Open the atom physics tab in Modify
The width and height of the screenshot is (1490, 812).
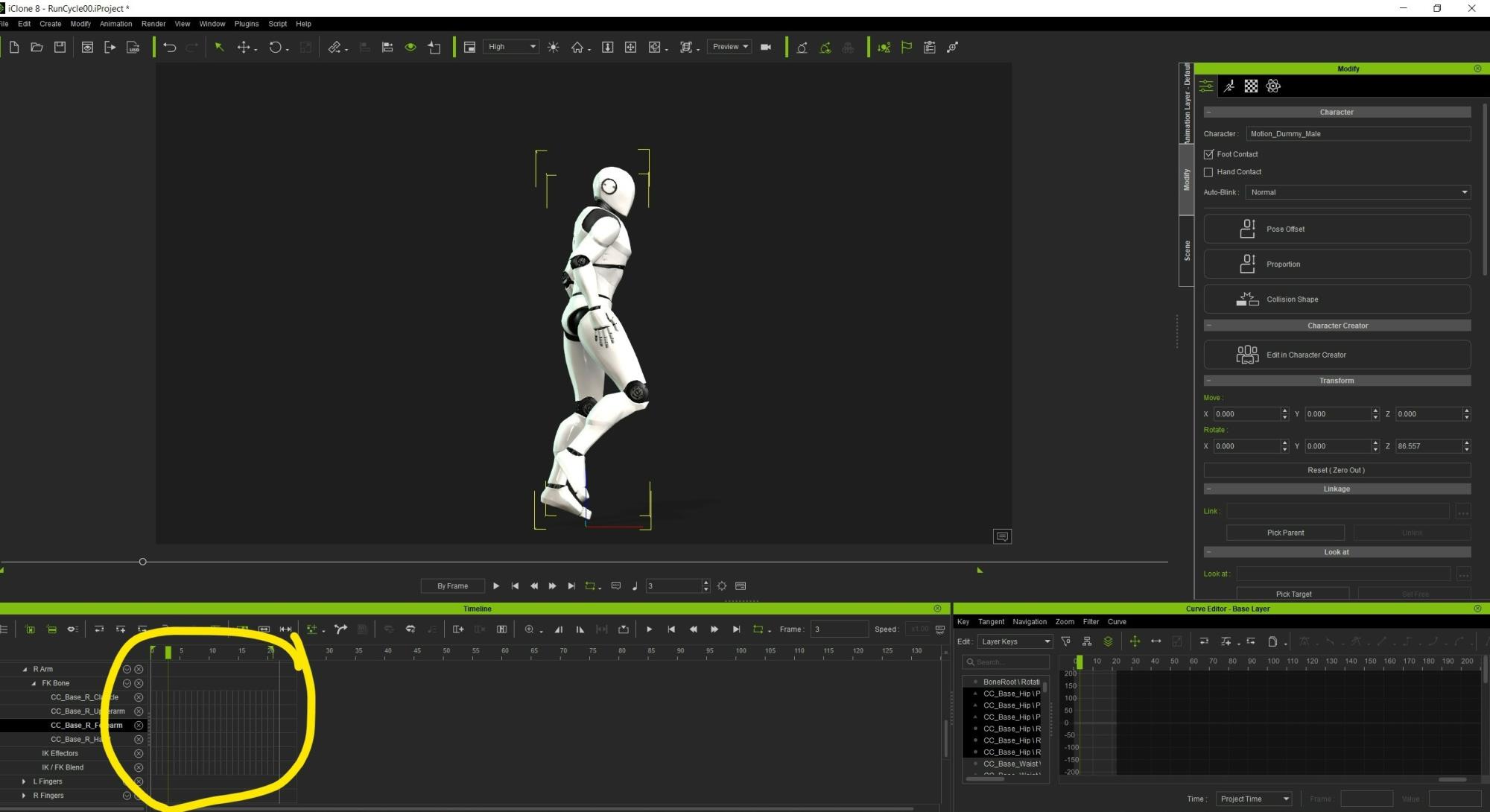pyautogui.click(x=1273, y=86)
